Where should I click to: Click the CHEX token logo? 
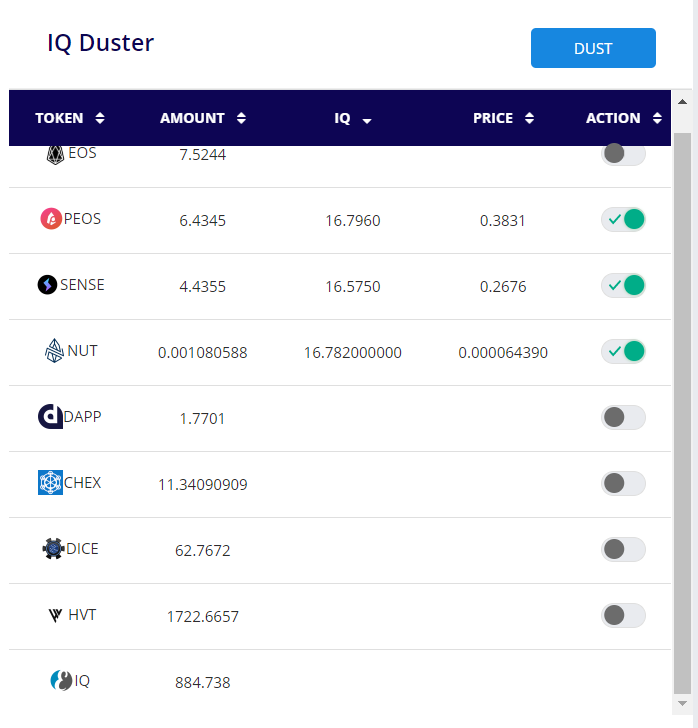pyautogui.click(x=50, y=482)
